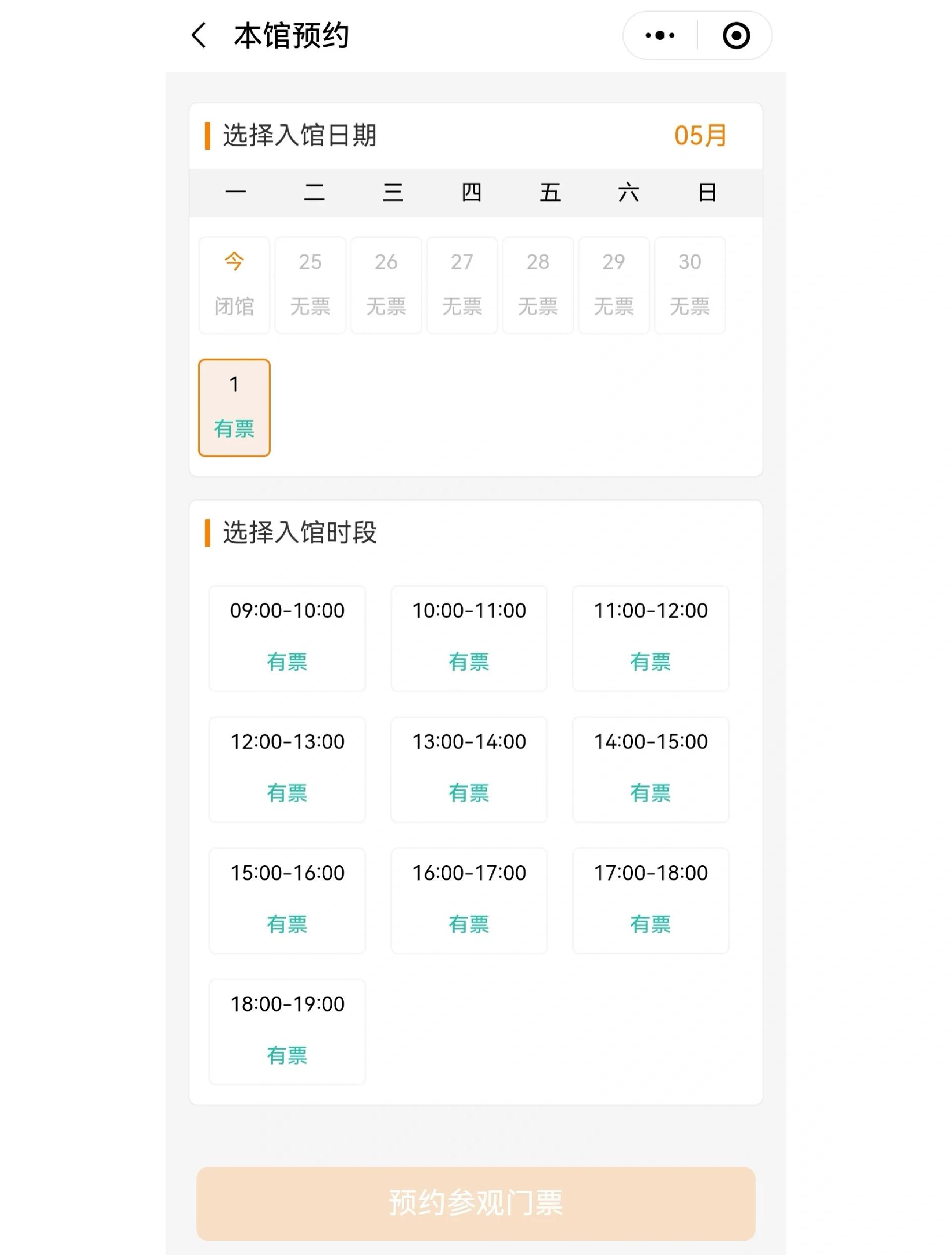Click the 一 Monday weekday header
Image resolution: width=952 pixels, height=1255 pixels.
pyautogui.click(x=236, y=192)
